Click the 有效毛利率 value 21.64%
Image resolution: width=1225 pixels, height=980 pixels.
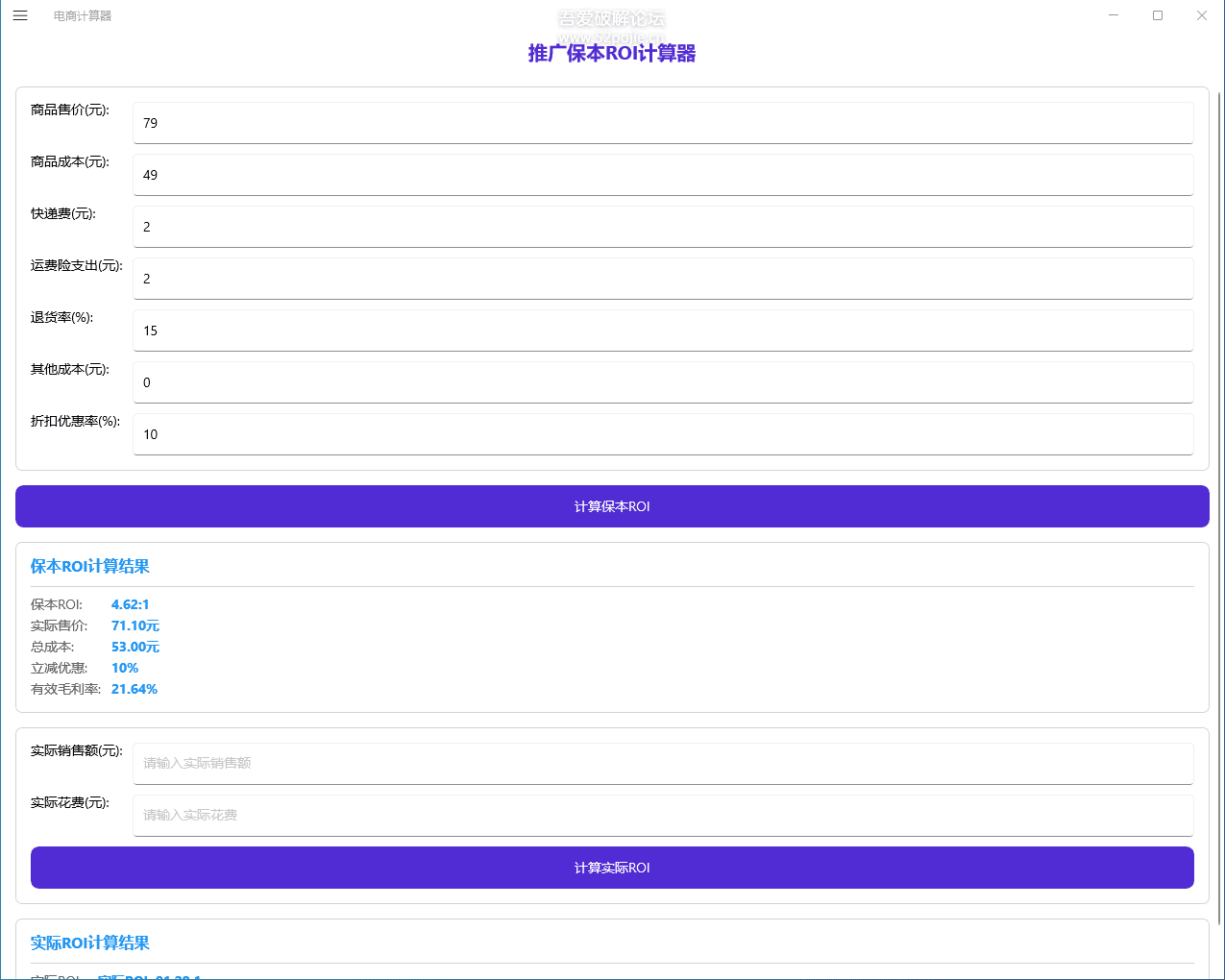135,689
